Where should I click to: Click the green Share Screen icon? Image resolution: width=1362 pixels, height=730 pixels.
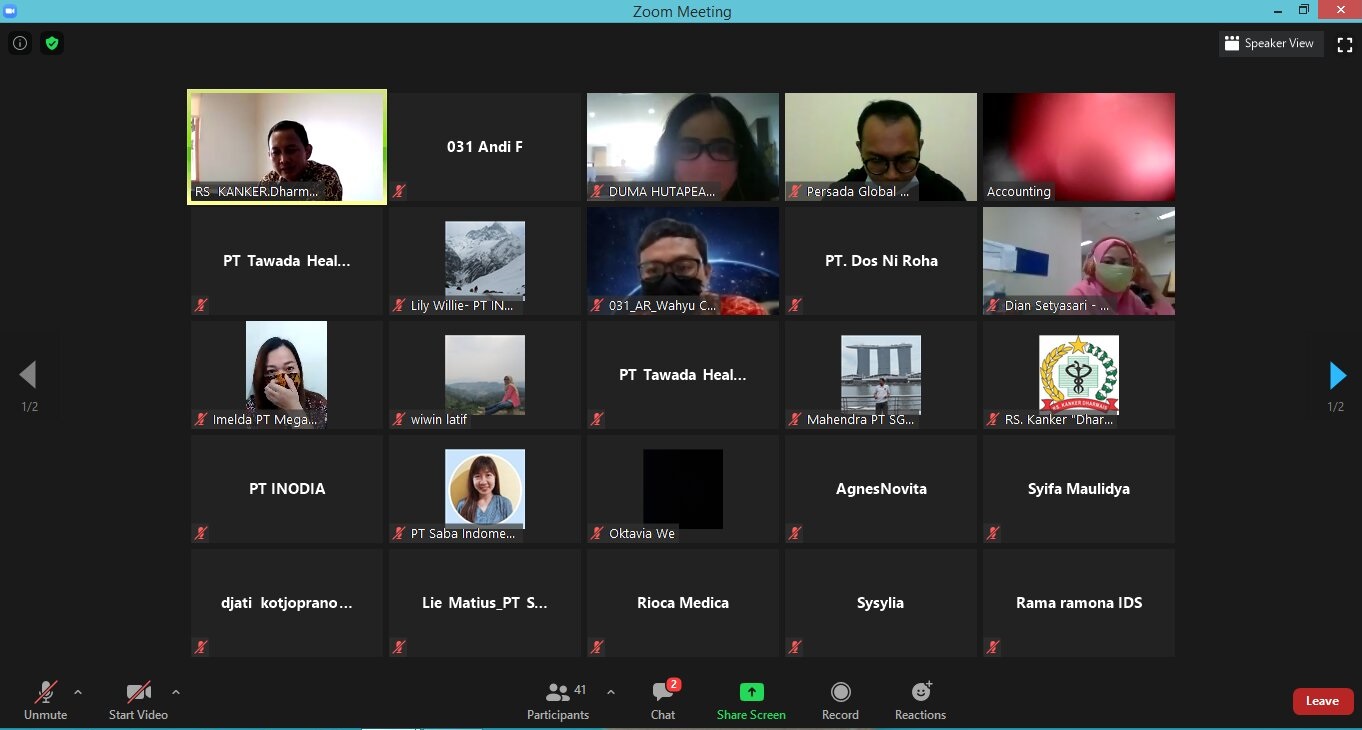tap(751, 692)
